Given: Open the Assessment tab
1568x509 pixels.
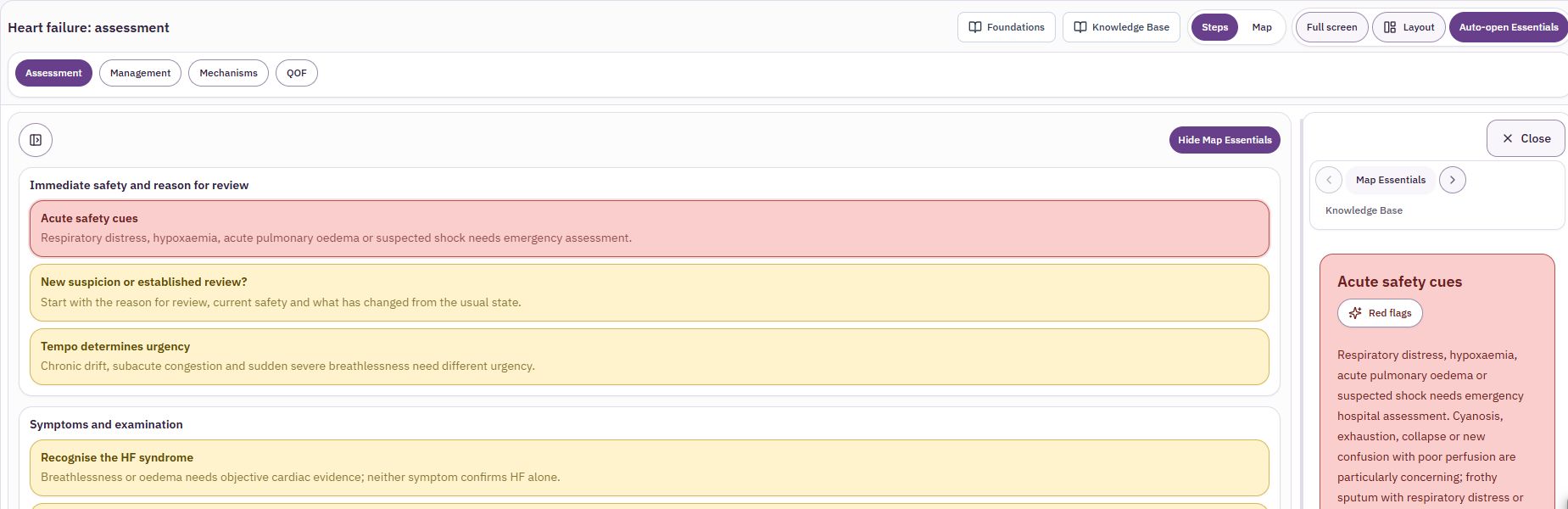Looking at the screenshot, I should tap(53, 73).
